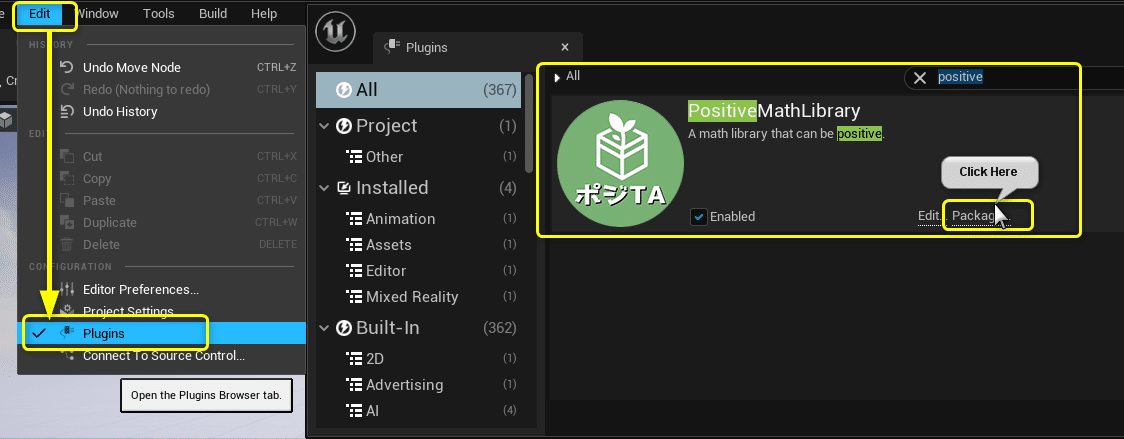The width and height of the screenshot is (1124, 439).
Task: Click Edit link for PositiveMathLibrary
Action: tap(930, 217)
